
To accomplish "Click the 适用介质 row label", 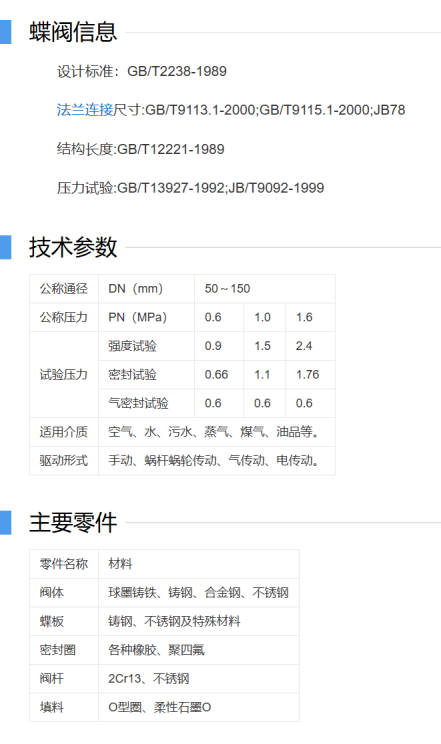I will pos(64,432).
